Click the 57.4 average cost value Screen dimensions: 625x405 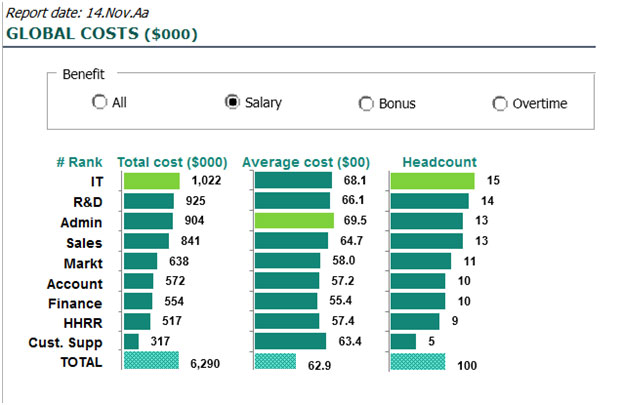point(343,320)
